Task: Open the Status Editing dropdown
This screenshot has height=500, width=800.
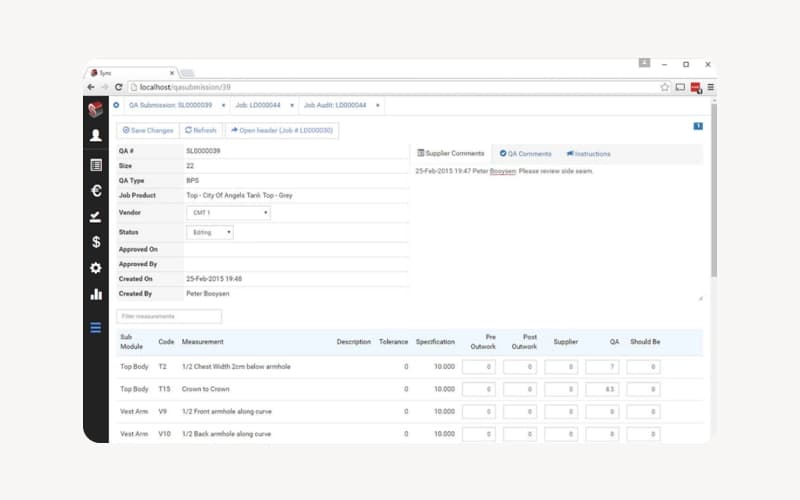Action: (210, 232)
